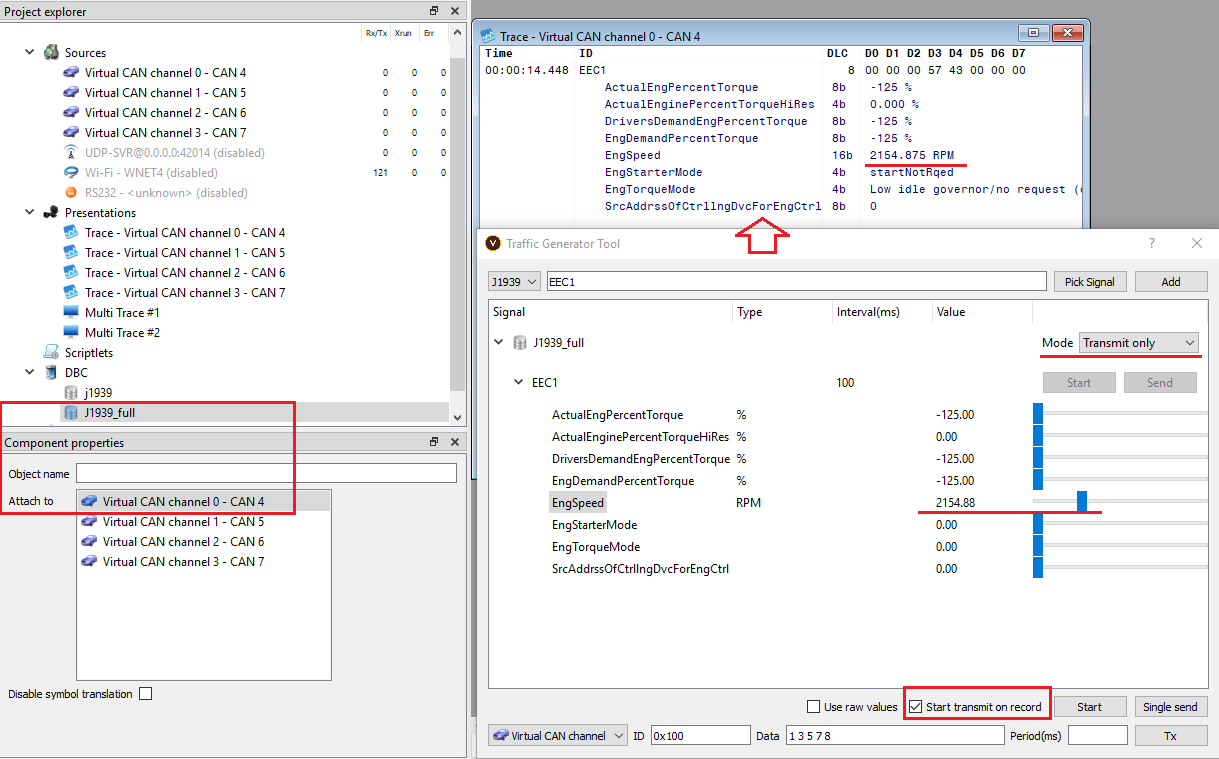Click the J1939_full database icon
The image size is (1219, 759).
pos(71,412)
